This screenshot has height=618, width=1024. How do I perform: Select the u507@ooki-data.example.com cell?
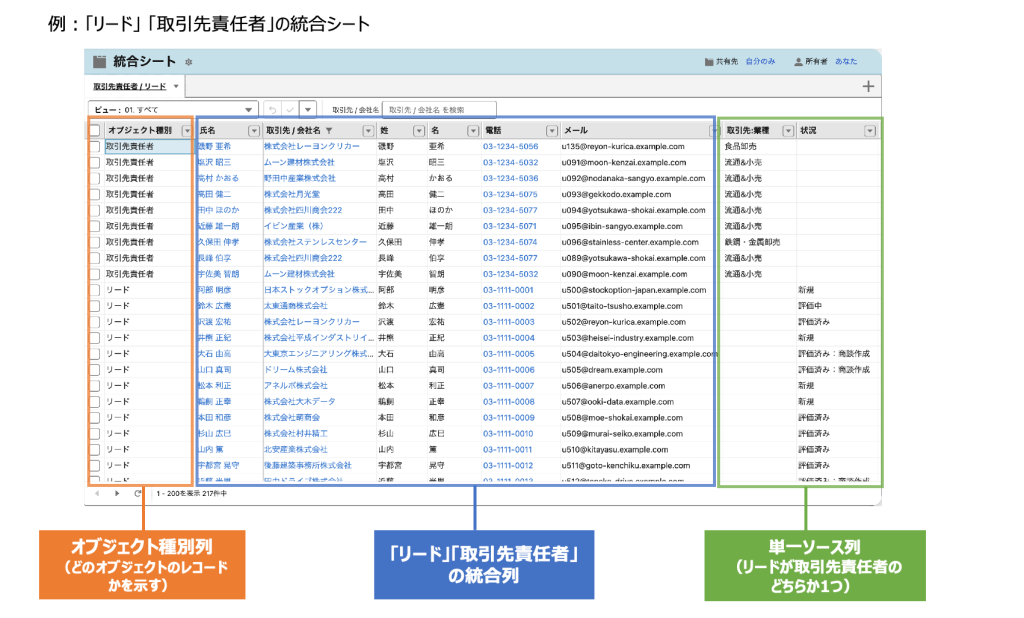tap(618, 402)
